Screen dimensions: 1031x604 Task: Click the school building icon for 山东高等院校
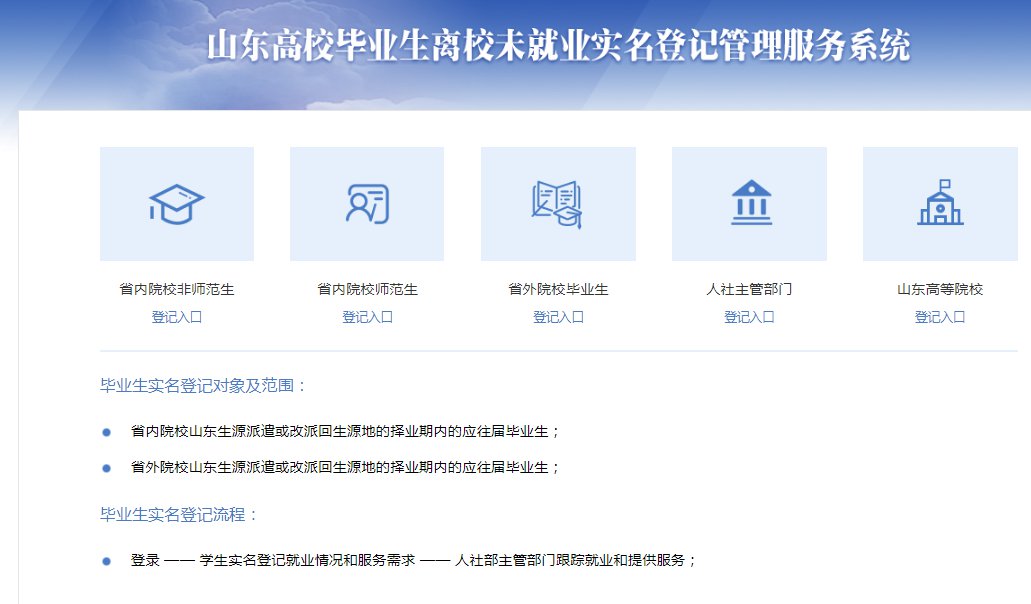point(940,204)
